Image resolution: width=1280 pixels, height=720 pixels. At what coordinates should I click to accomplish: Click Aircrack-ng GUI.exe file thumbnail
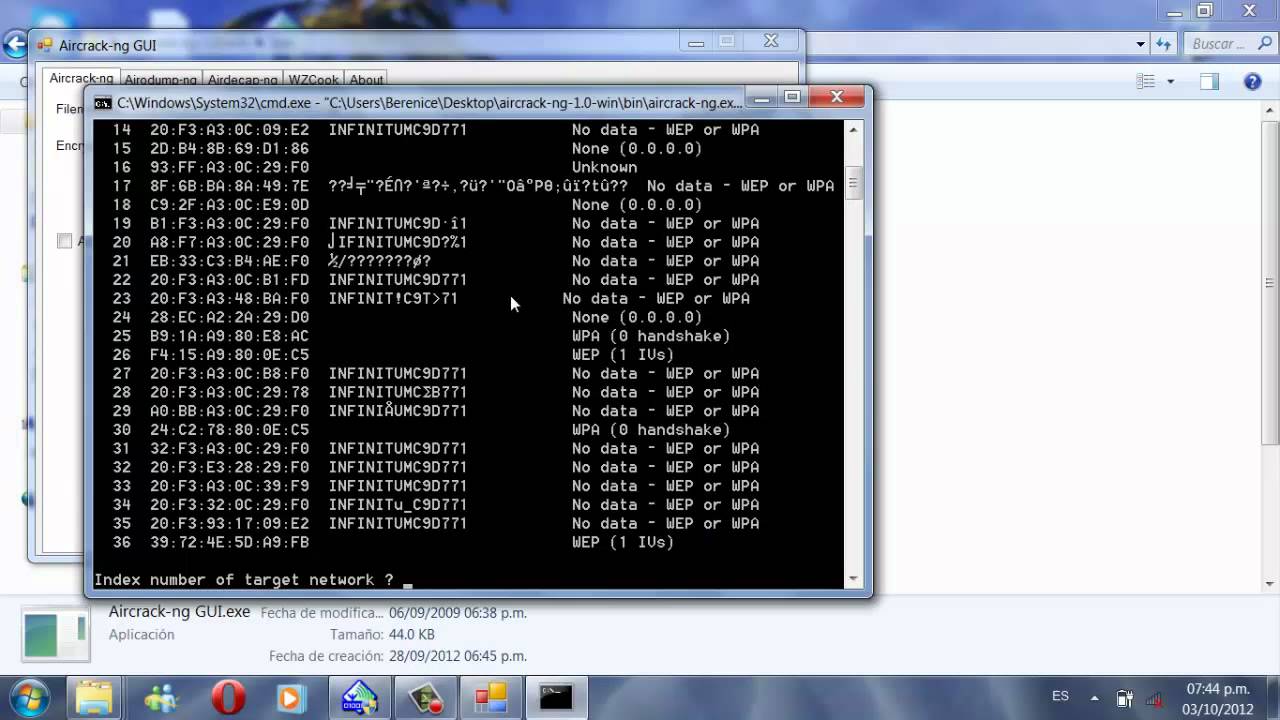pyautogui.click(x=56, y=634)
